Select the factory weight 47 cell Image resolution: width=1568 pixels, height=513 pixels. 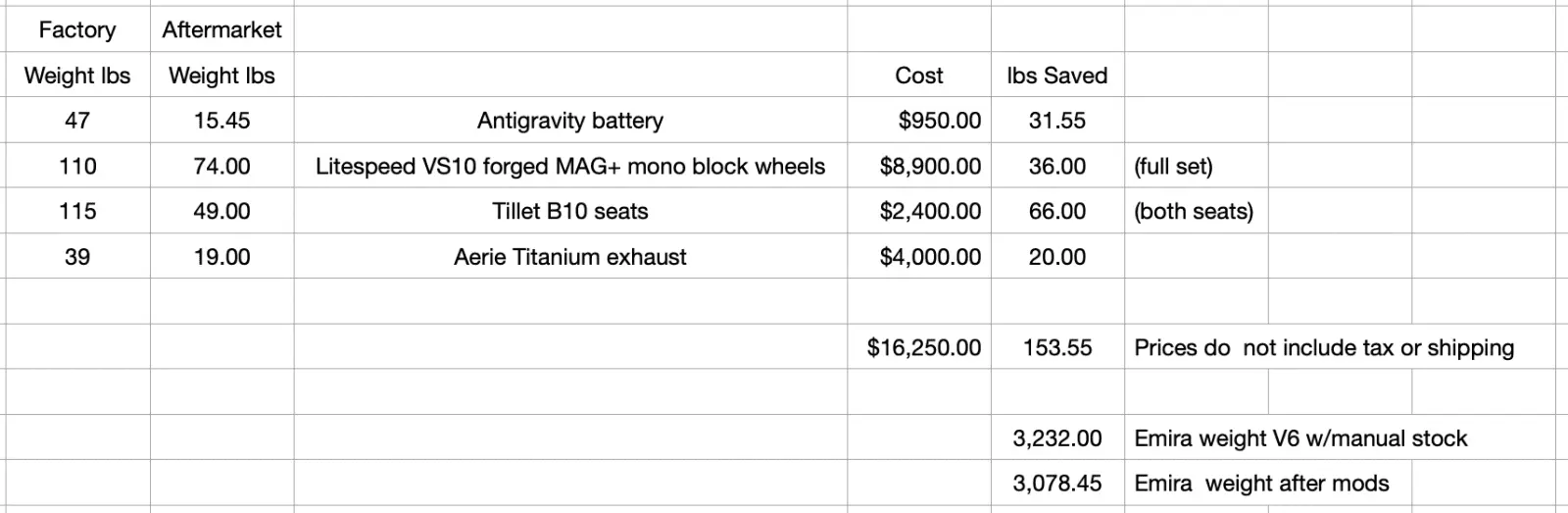(76, 121)
